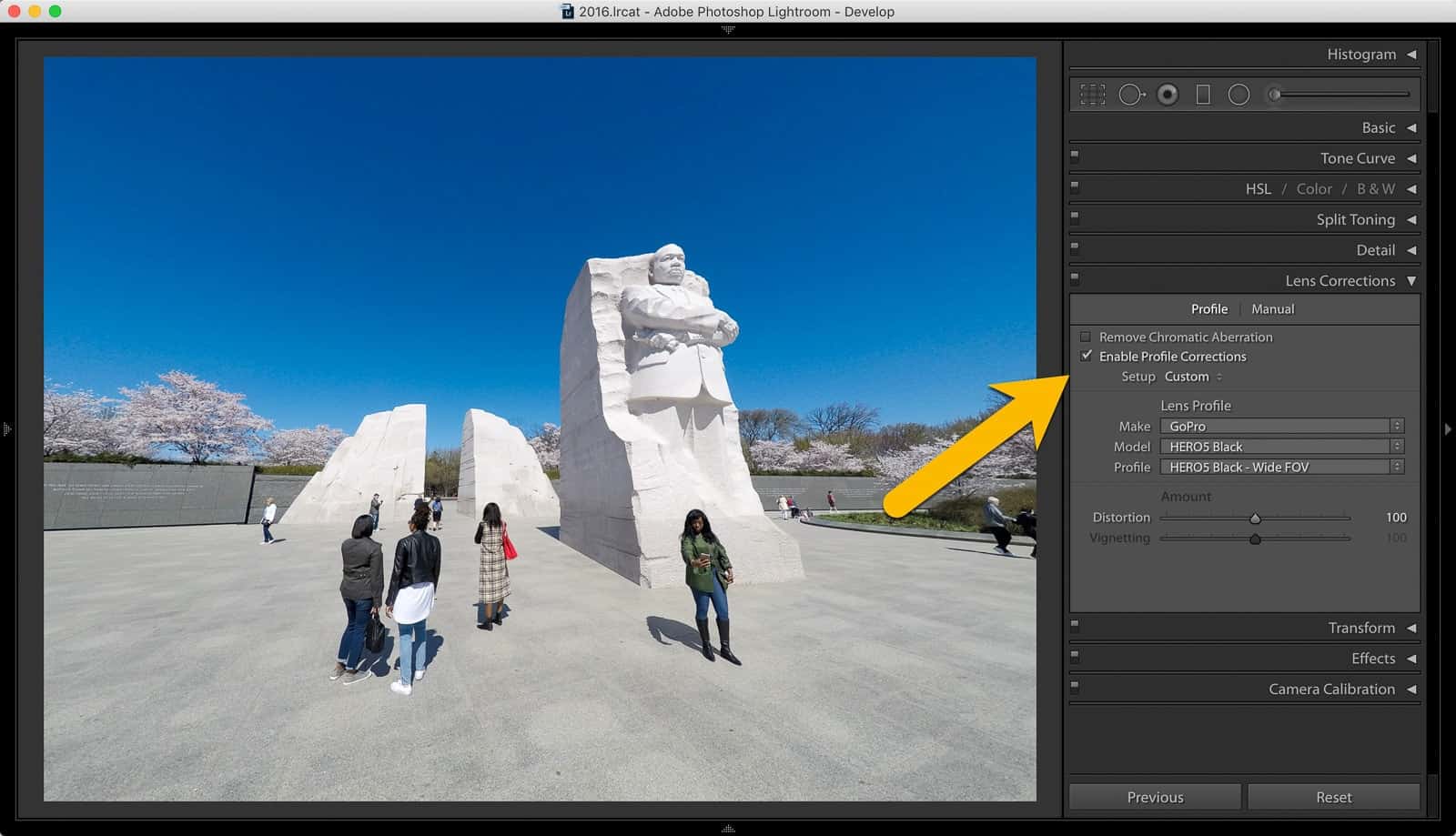Toggle Transform panel on/off switch
This screenshot has width=1456, height=836.
coord(1075,625)
